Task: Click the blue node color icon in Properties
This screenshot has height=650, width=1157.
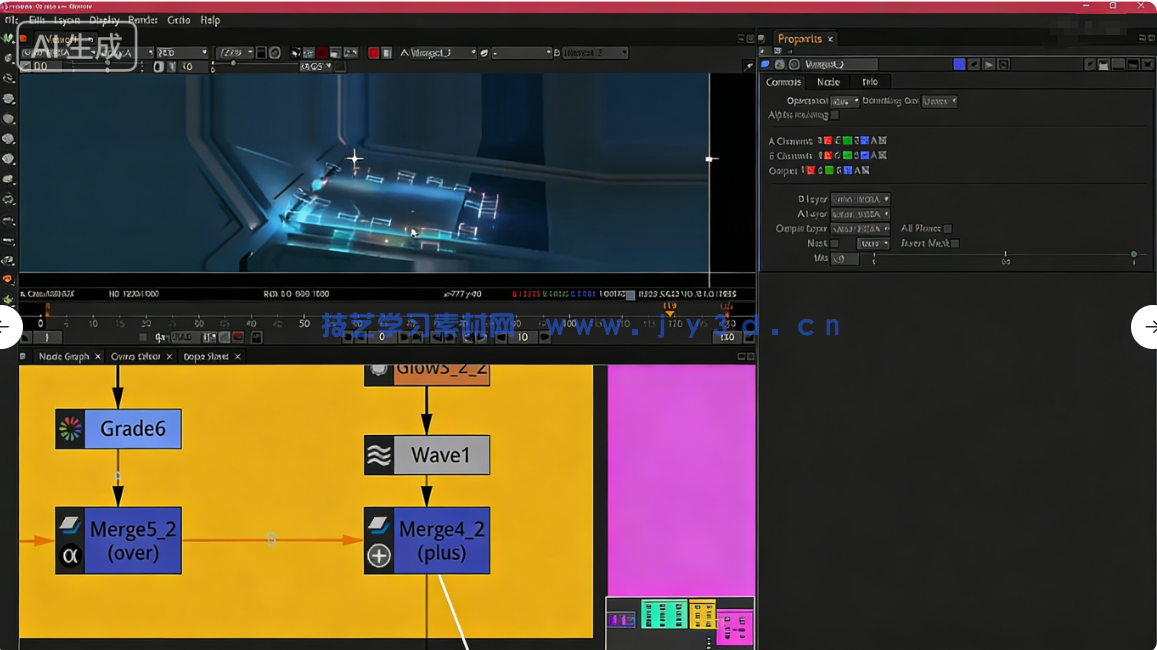Action: click(x=959, y=64)
